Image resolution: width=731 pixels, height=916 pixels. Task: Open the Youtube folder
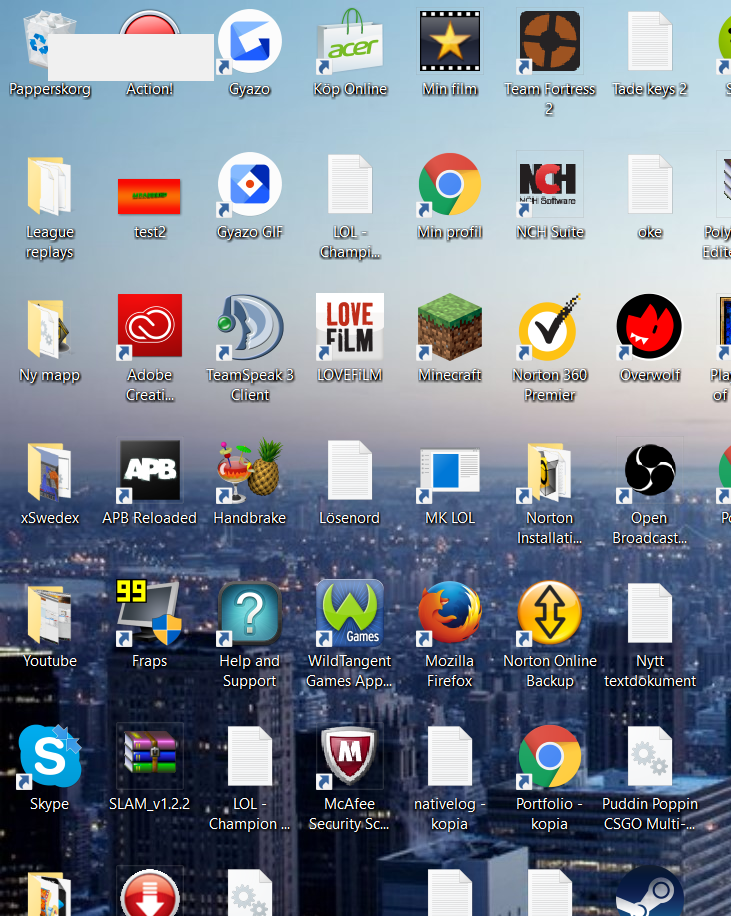49,615
